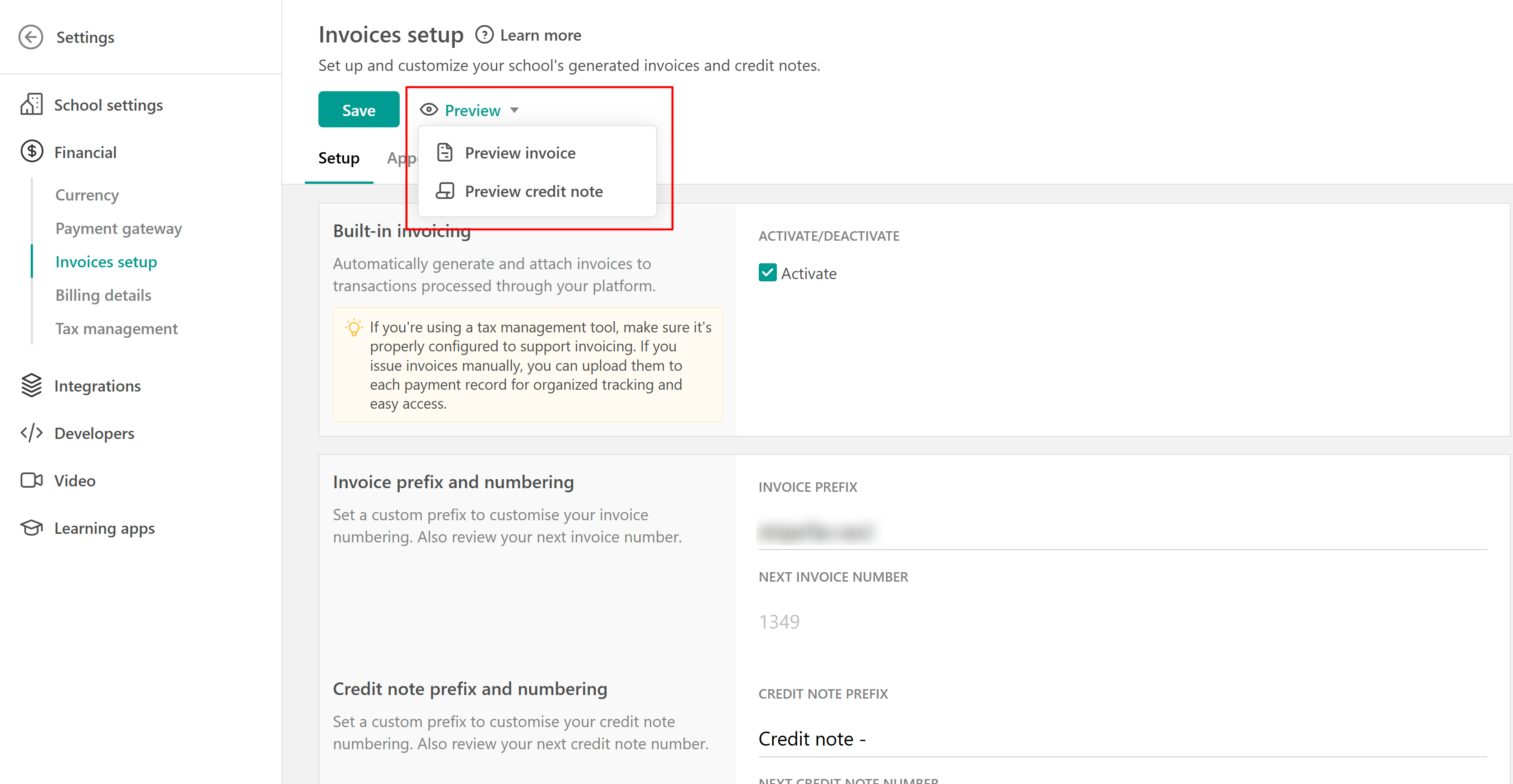The height and width of the screenshot is (784, 1513).
Task: Click the School settings building icon
Action: [32, 104]
